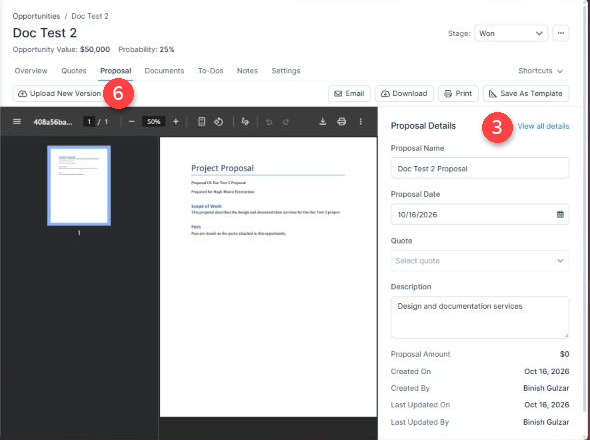This screenshot has height=440, width=590.
Task: Click the redo icon in PDF toolbar
Action: pyautogui.click(x=286, y=122)
